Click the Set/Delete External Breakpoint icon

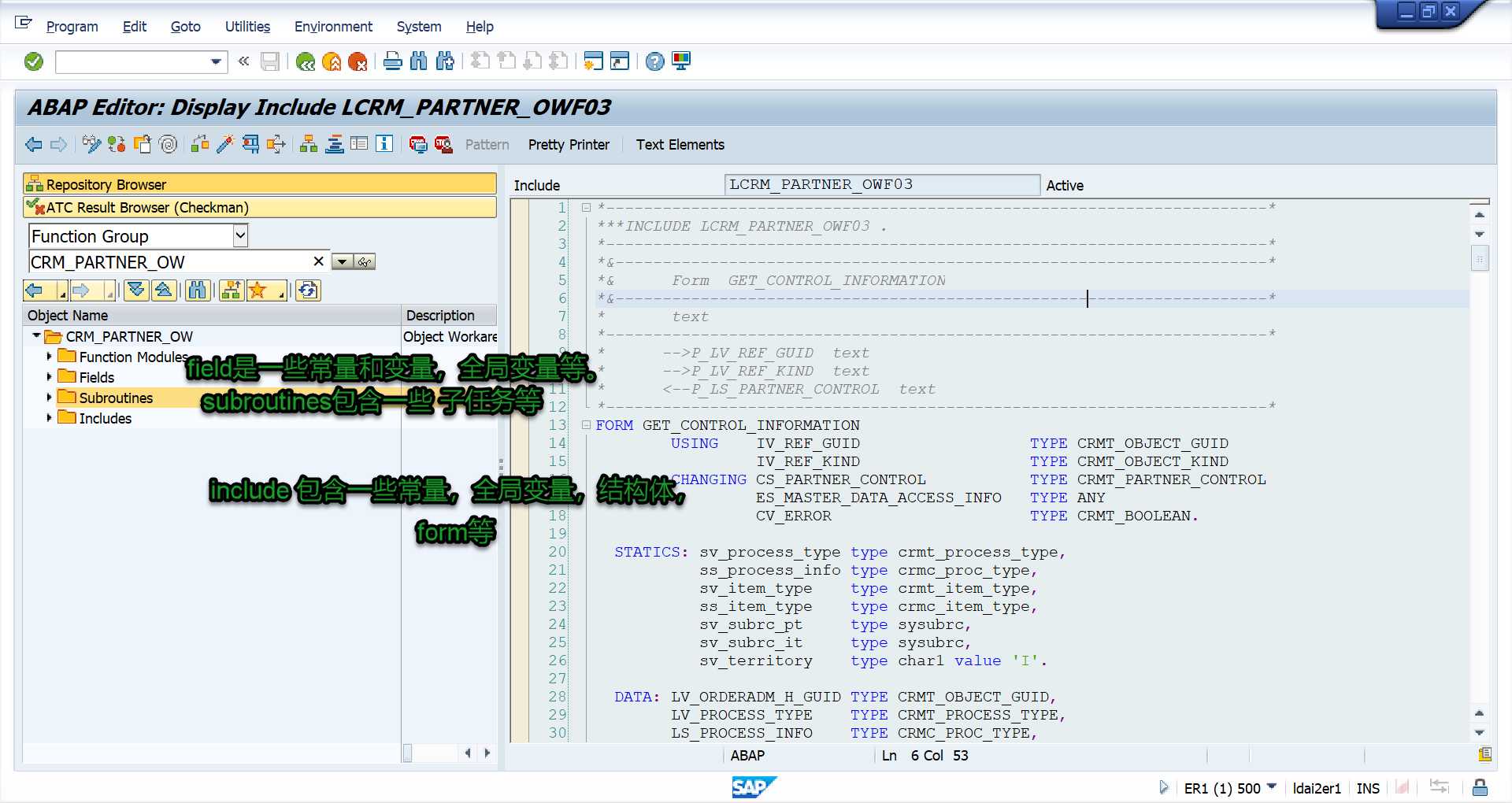[x=443, y=145]
